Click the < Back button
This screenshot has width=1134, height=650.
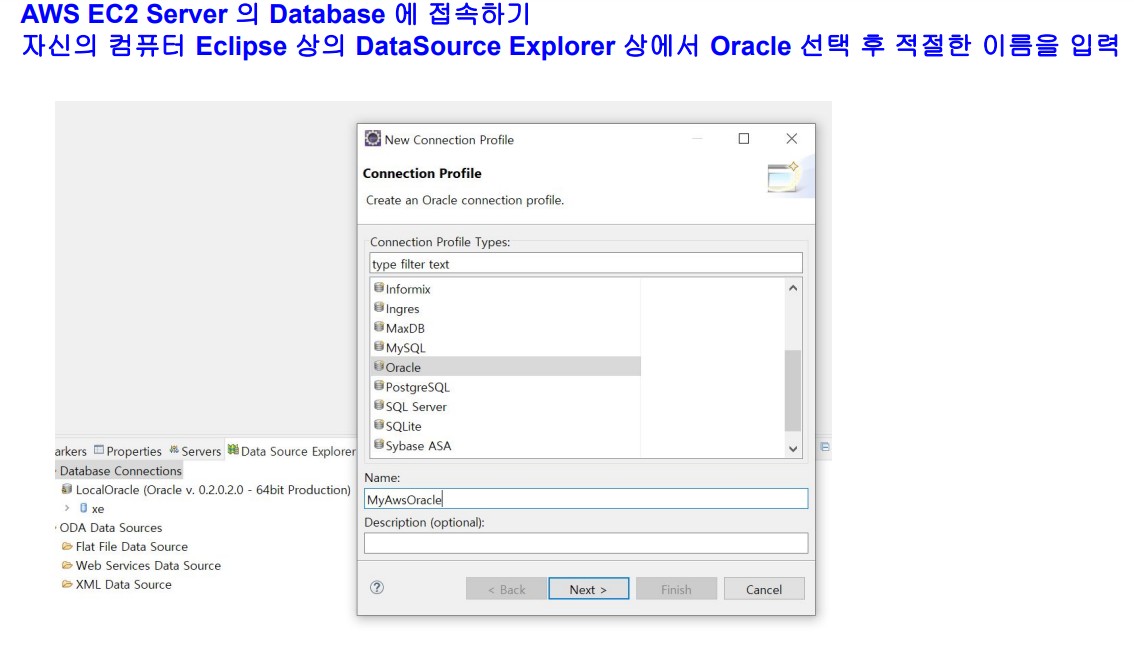point(506,589)
